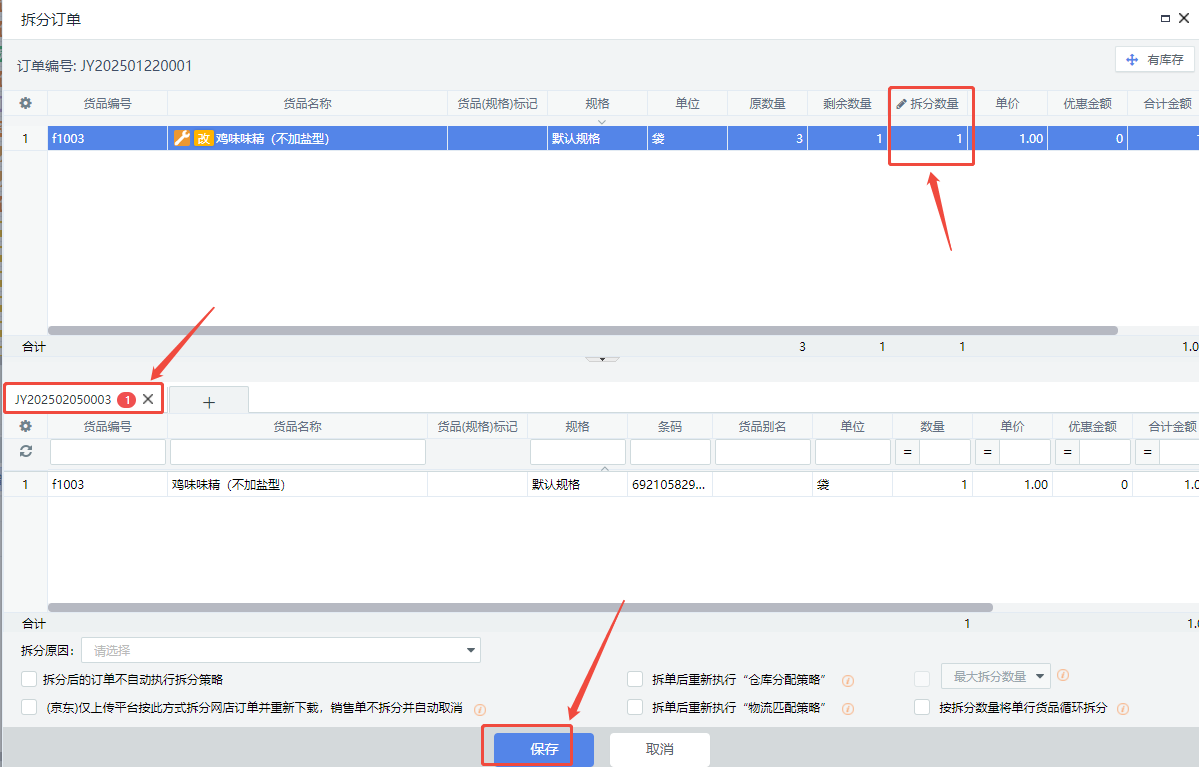Open column settings gear in top grid
The height and width of the screenshot is (767, 1199).
point(26,103)
